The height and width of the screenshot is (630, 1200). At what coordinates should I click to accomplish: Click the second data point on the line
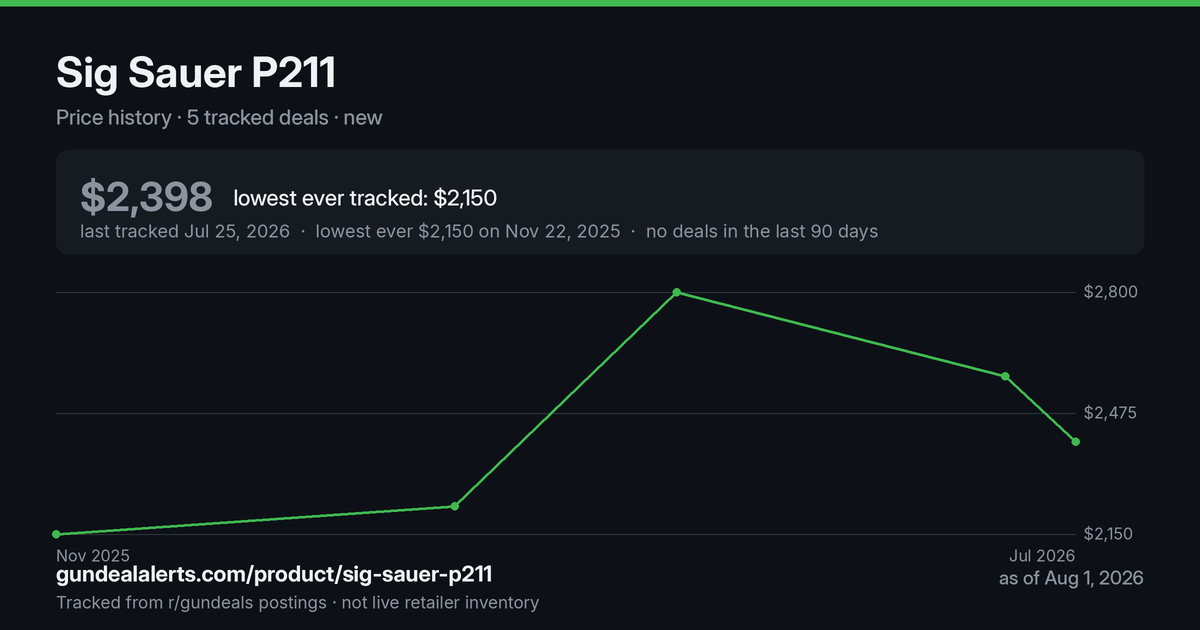coord(454,506)
